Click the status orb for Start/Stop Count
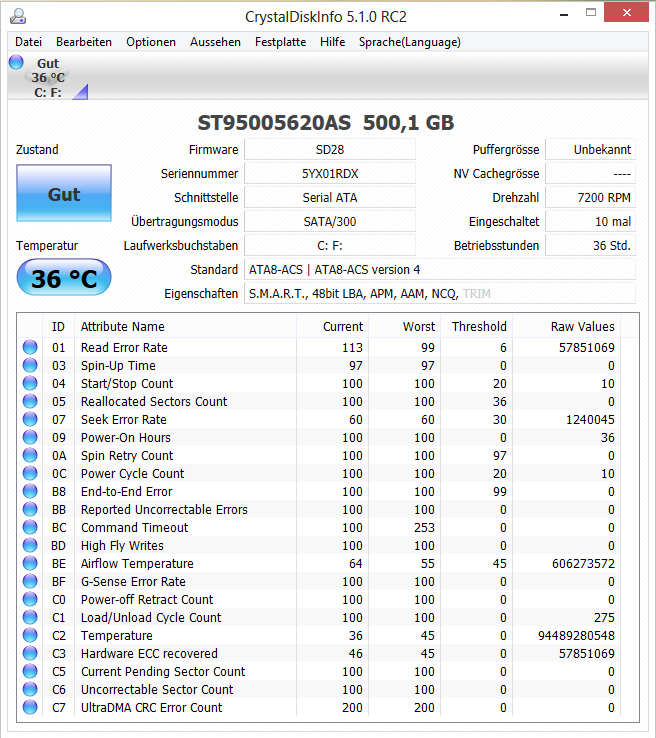 pos(30,383)
